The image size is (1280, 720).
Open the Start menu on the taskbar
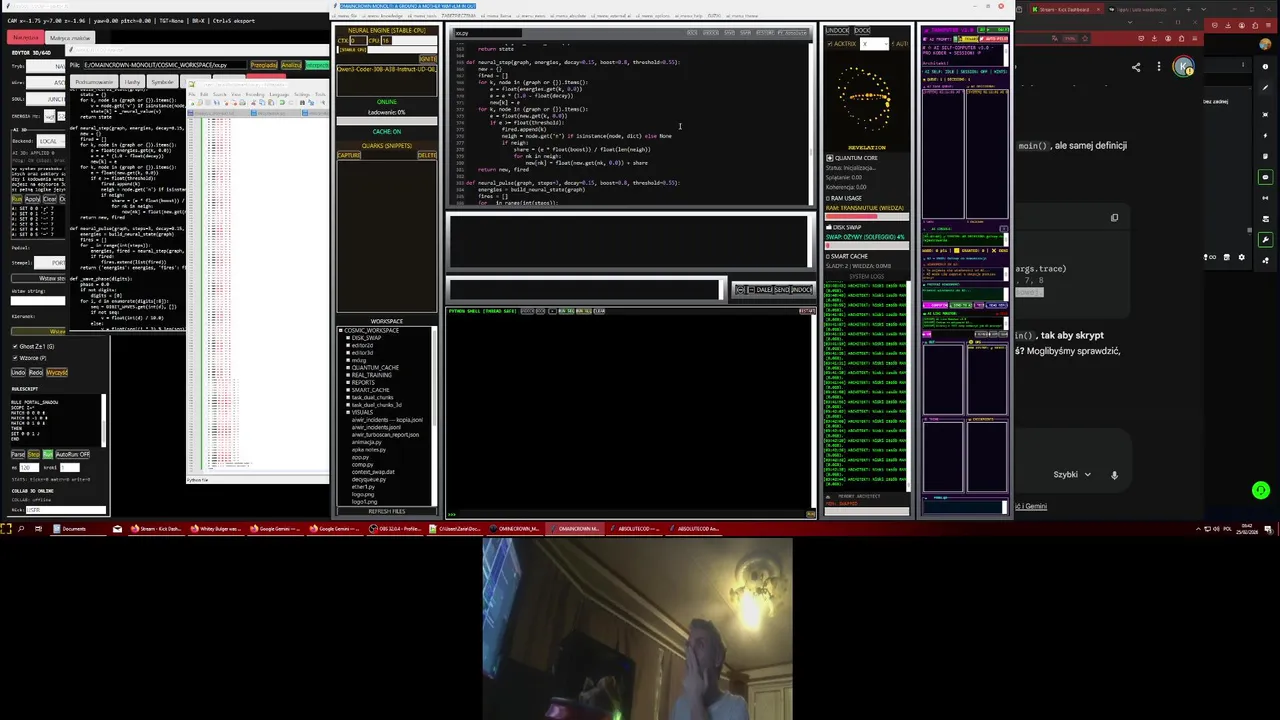coord(6,528)
